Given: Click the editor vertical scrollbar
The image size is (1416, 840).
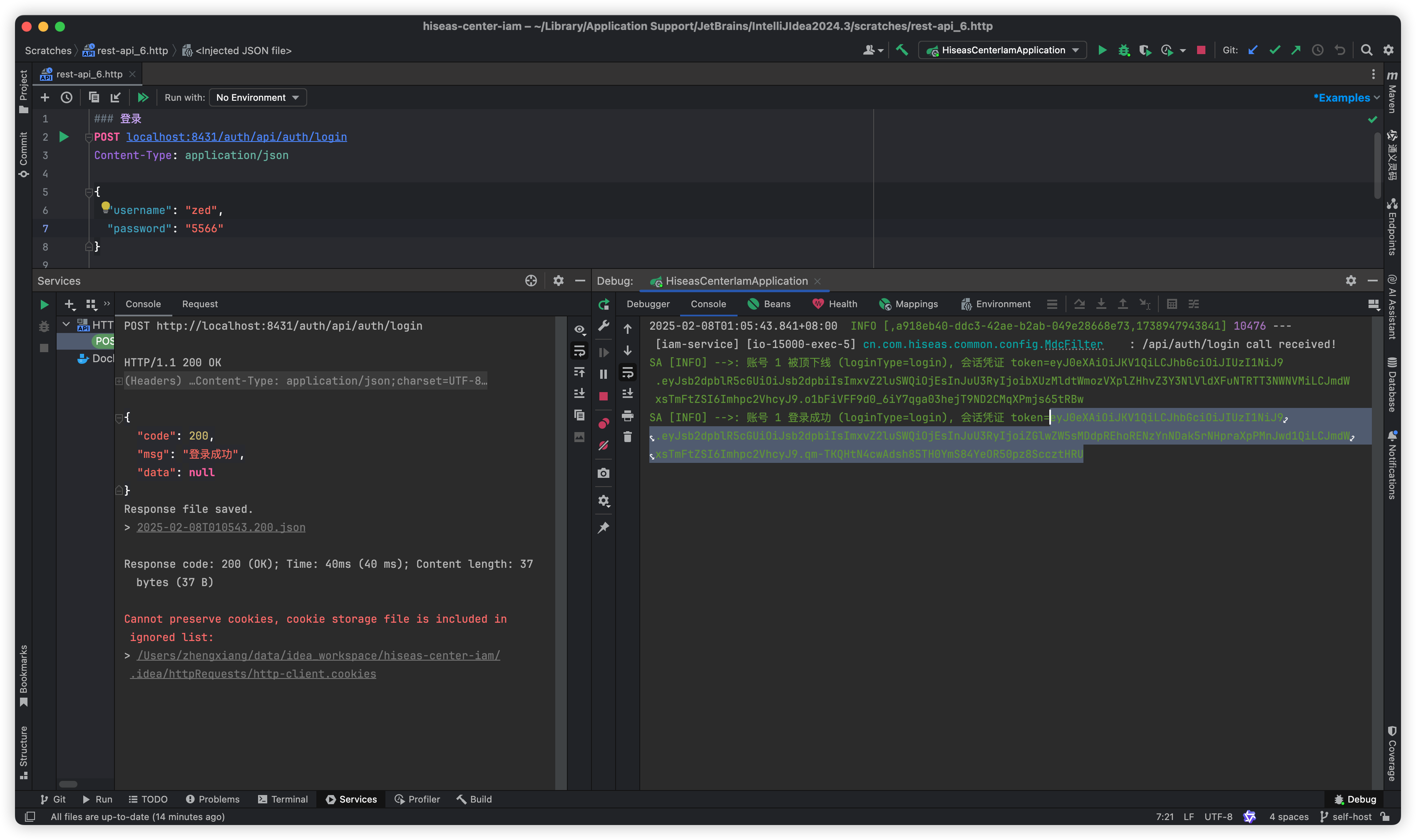Looking at the screenshot, I should [1378, 165].
